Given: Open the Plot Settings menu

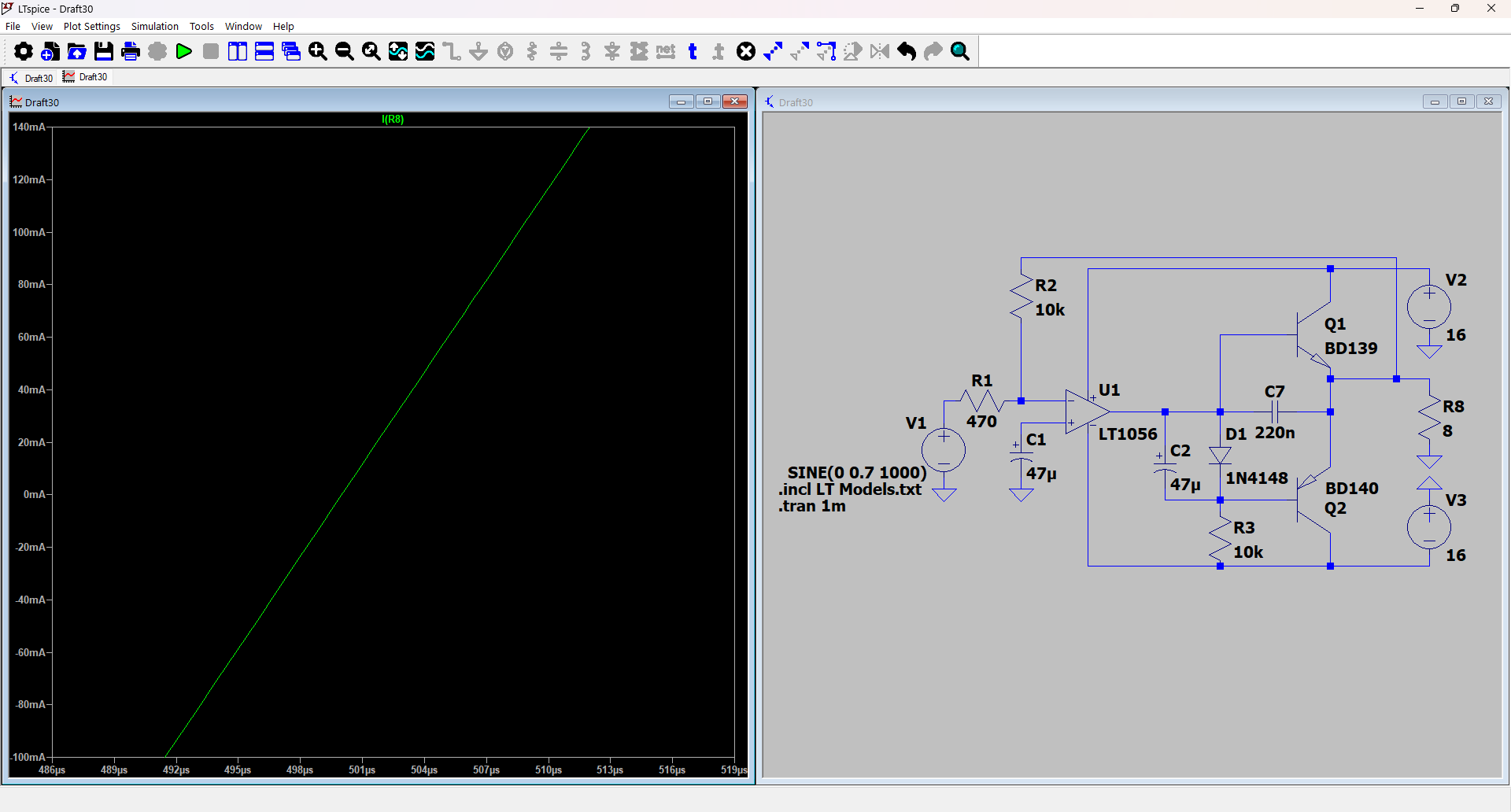Looking at the screenshot, I should point(92,26).
